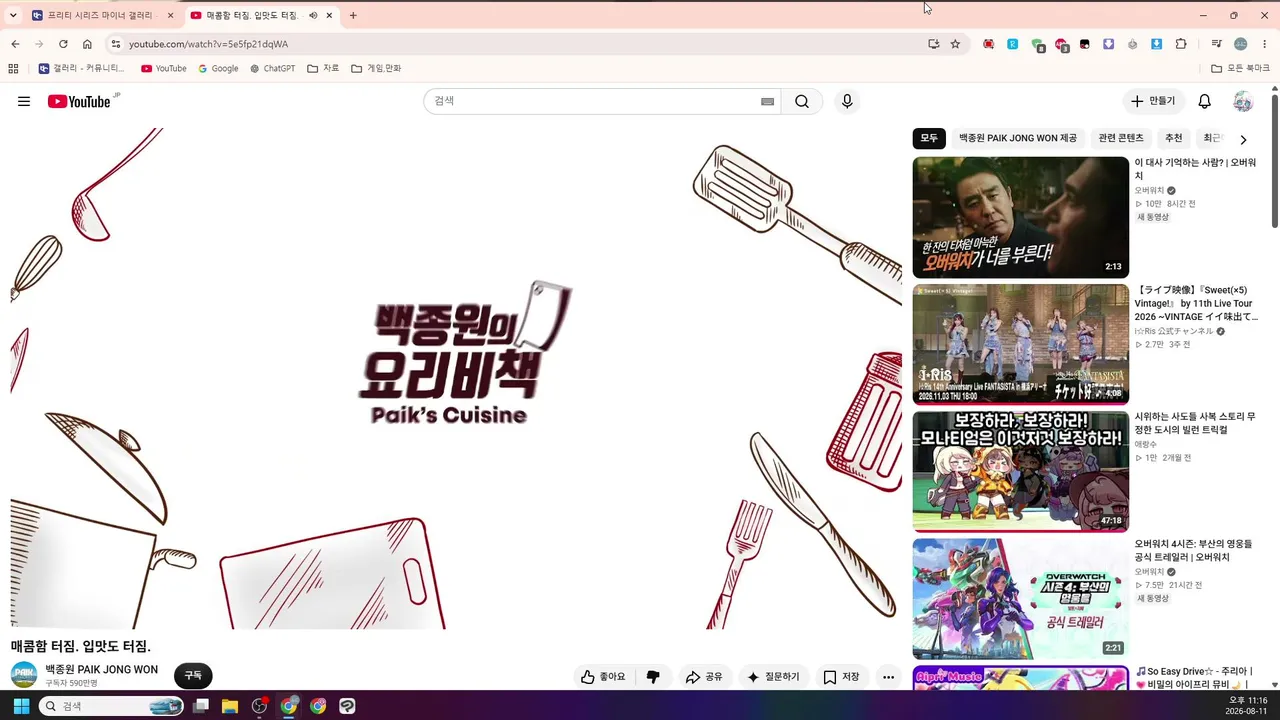Install app via address bar icon
1280x720 pixels.
tap(933, 44)
